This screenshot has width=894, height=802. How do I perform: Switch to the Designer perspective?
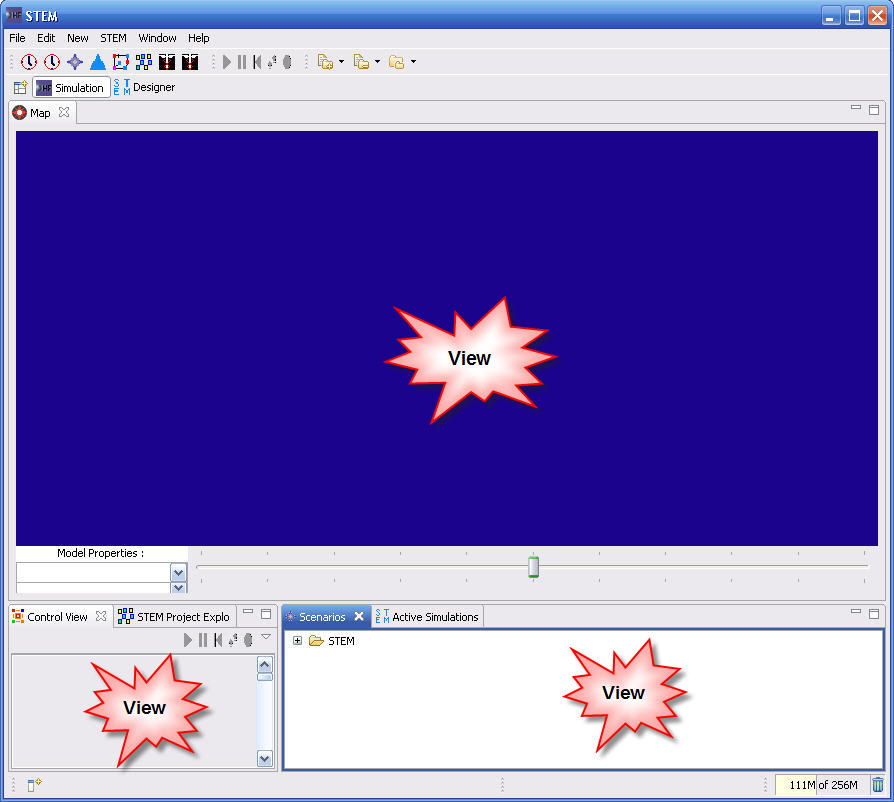145,88
